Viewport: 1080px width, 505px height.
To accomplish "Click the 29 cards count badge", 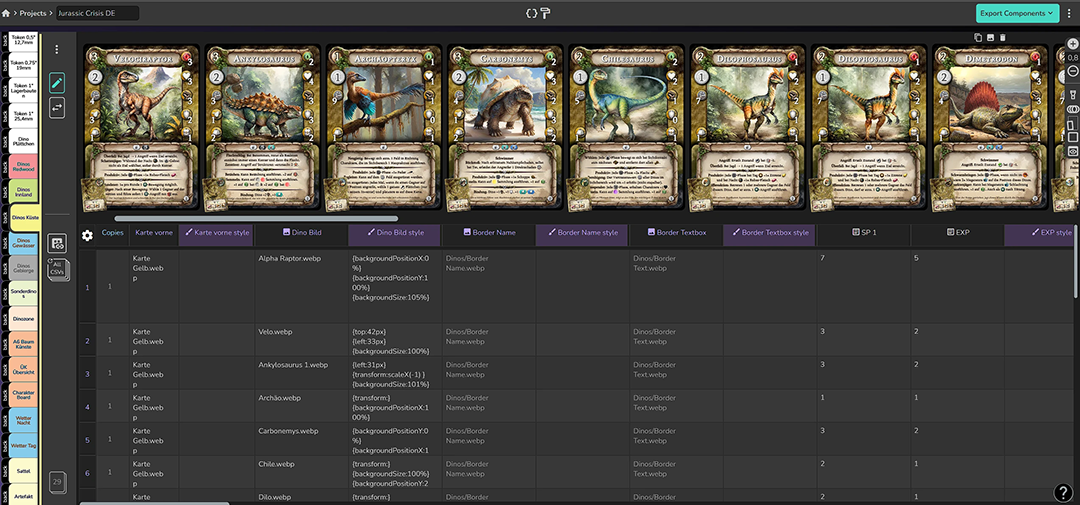I will click(x=57, y=482).
